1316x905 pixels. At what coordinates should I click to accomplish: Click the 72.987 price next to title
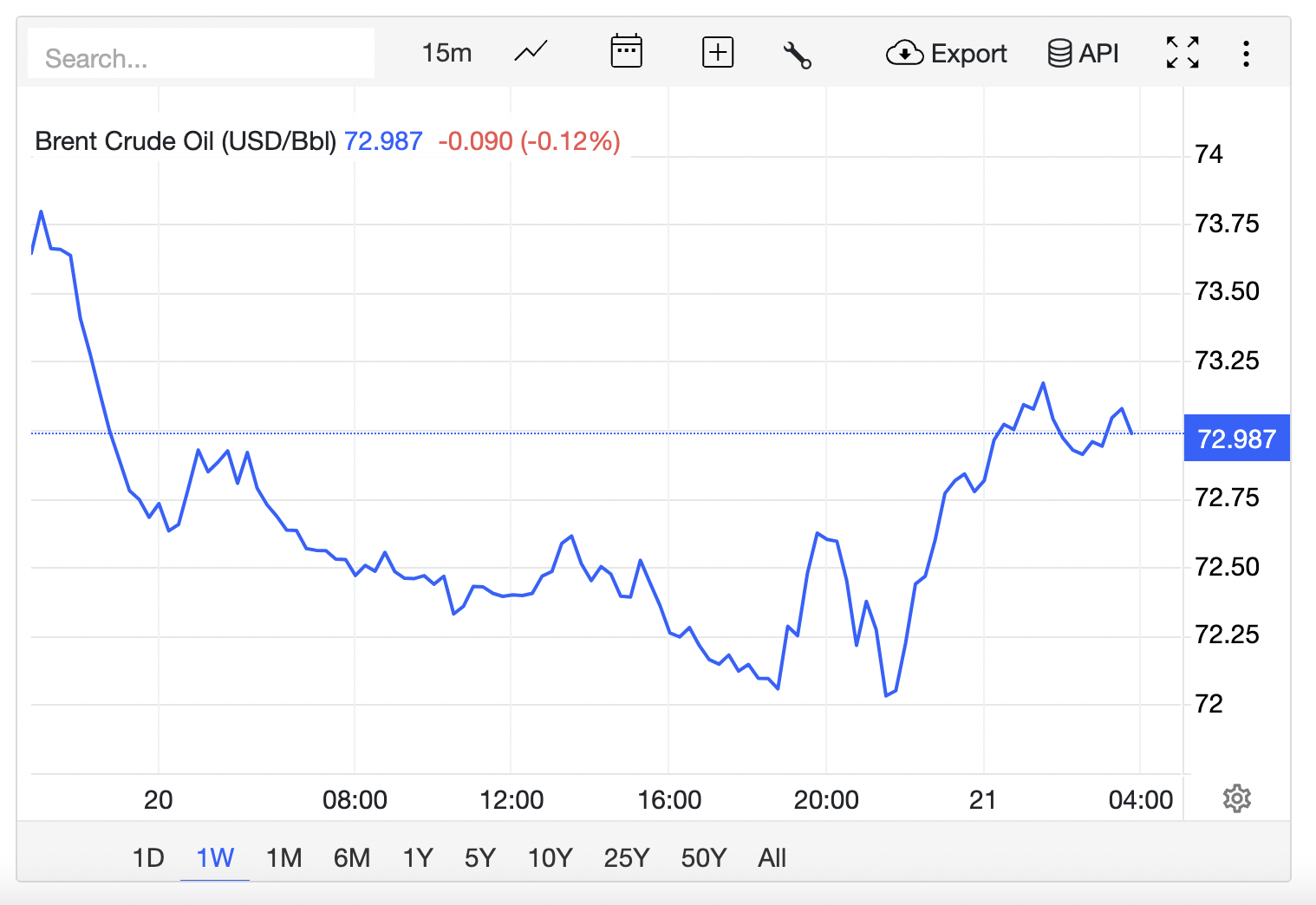pyautogui.click(x=383, y=140)
